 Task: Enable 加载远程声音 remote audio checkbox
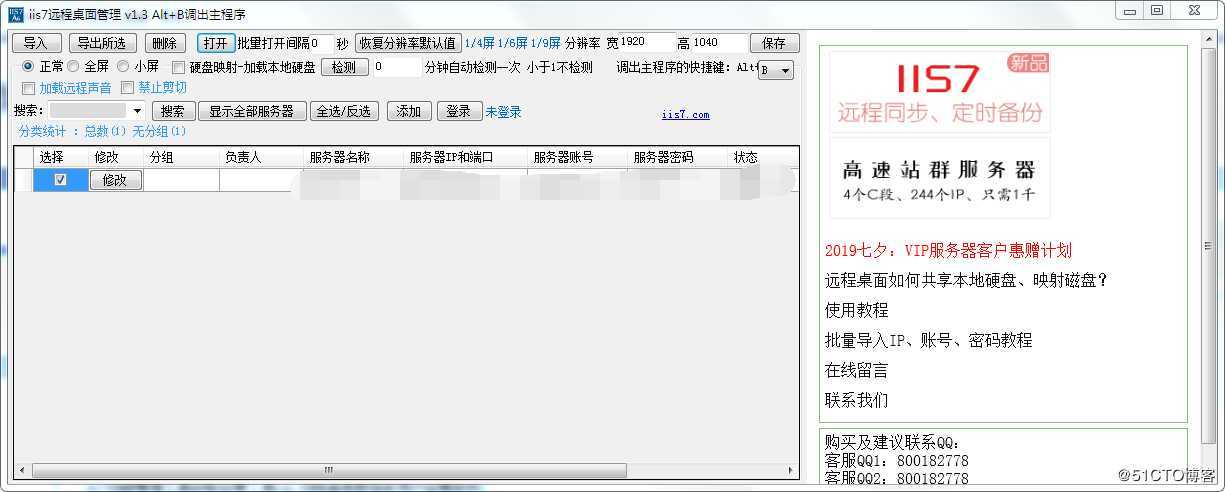point(28,88)
